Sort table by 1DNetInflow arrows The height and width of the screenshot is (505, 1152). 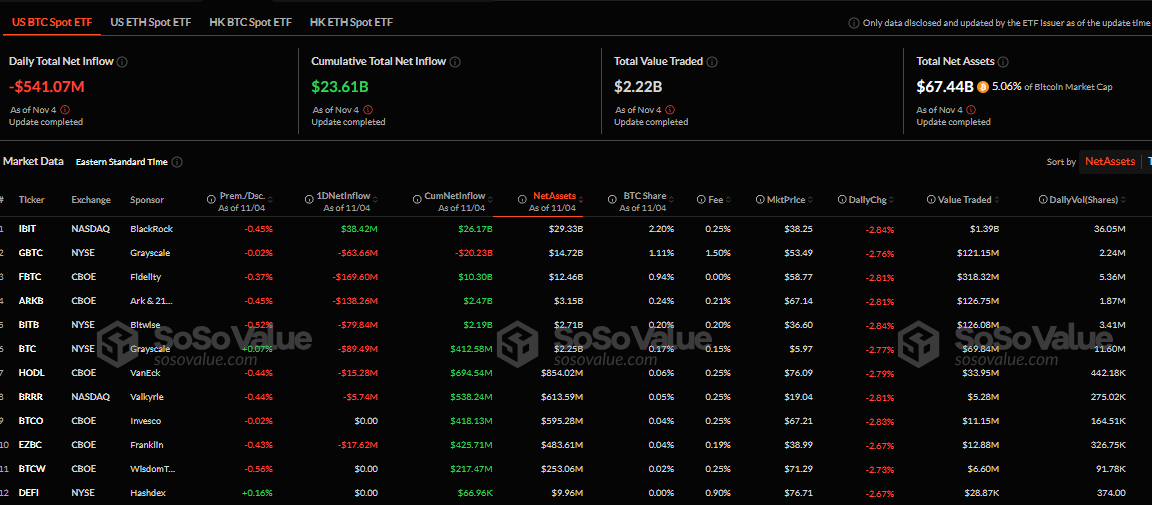click(x=375, y=199)
